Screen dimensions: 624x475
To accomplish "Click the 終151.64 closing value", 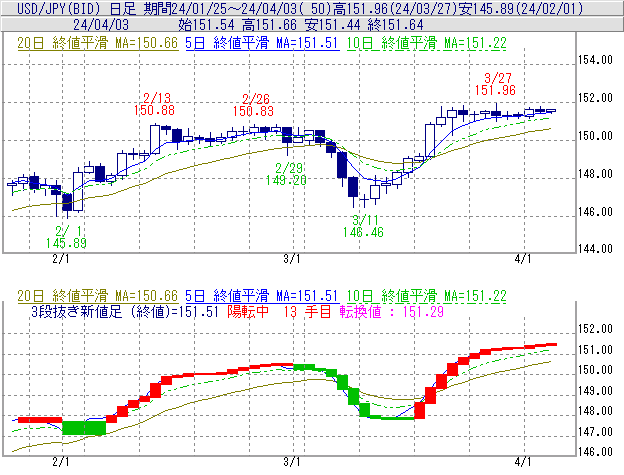I will (x=395, y=25).
